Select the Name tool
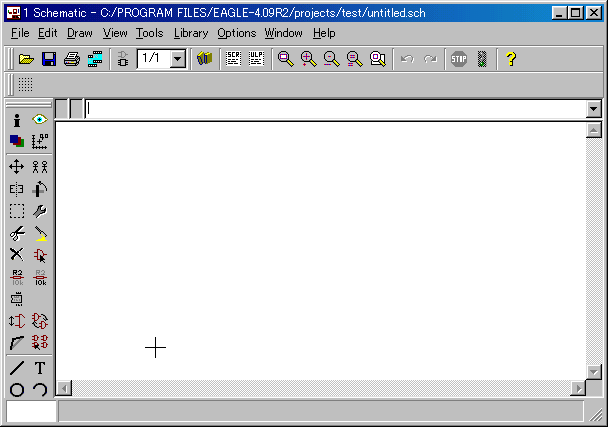 tap(17, 277)
